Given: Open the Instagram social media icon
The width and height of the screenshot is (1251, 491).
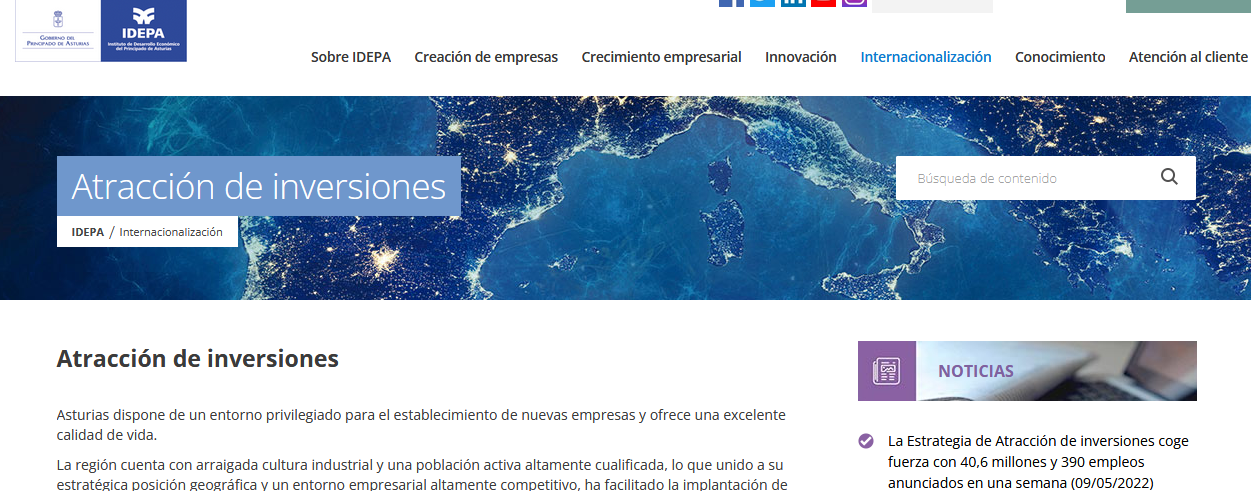Looking at the screenshot, I should click(x=854, y=3).
